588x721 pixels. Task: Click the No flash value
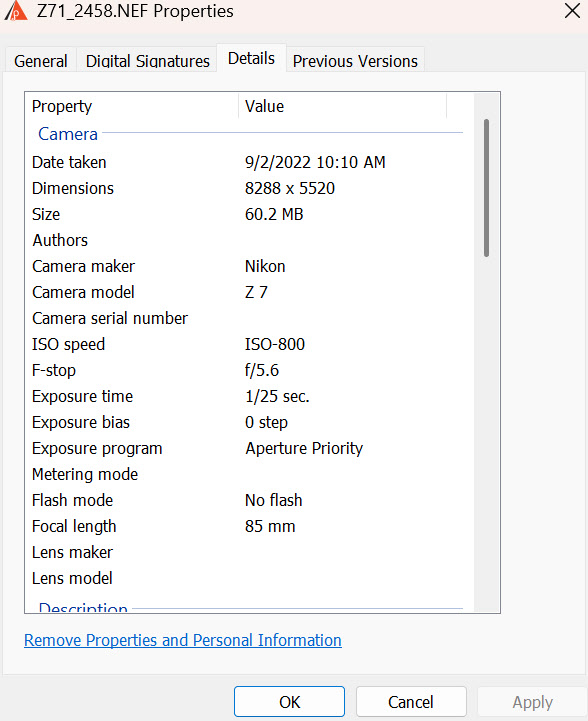274,500
